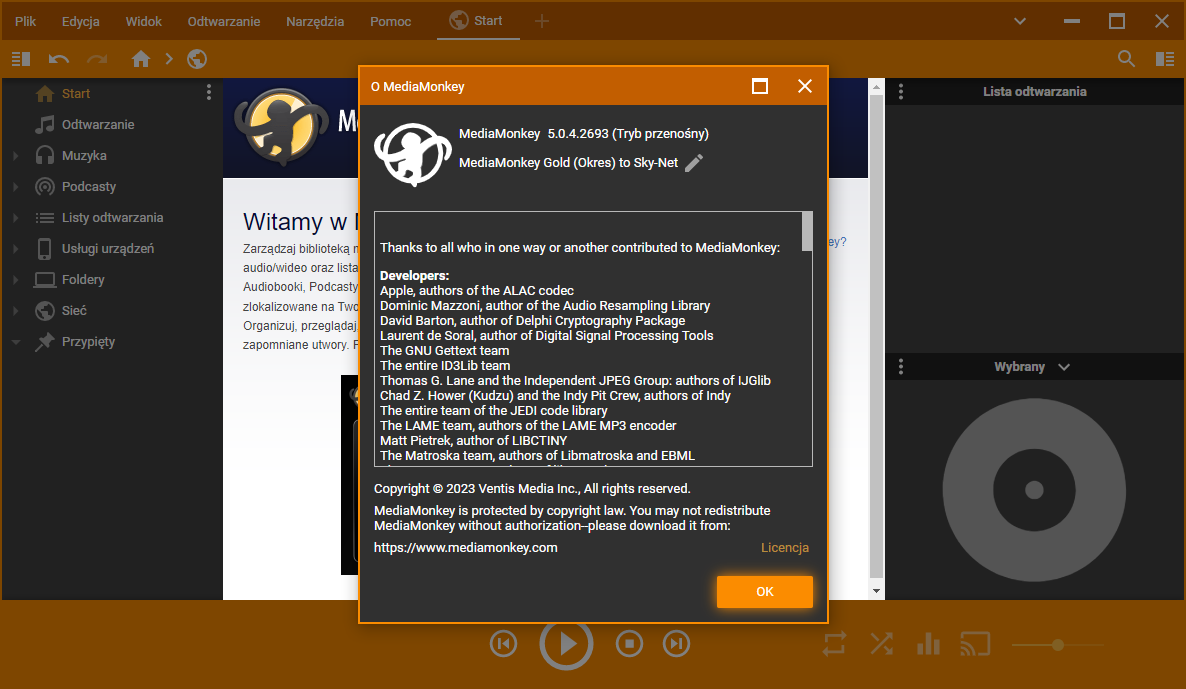Open cast to device icon

pos(975,644)
